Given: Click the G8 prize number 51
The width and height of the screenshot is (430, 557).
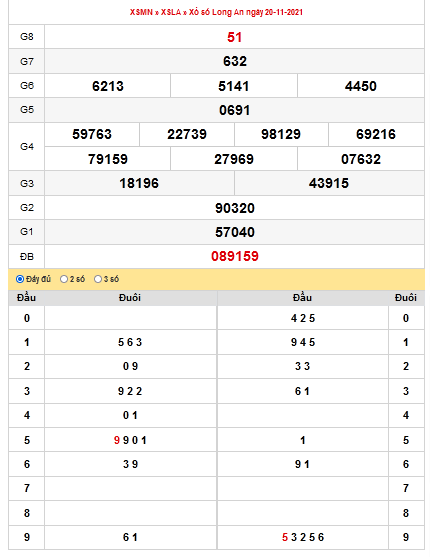Looking at the screenshot, I should point(235,37).
